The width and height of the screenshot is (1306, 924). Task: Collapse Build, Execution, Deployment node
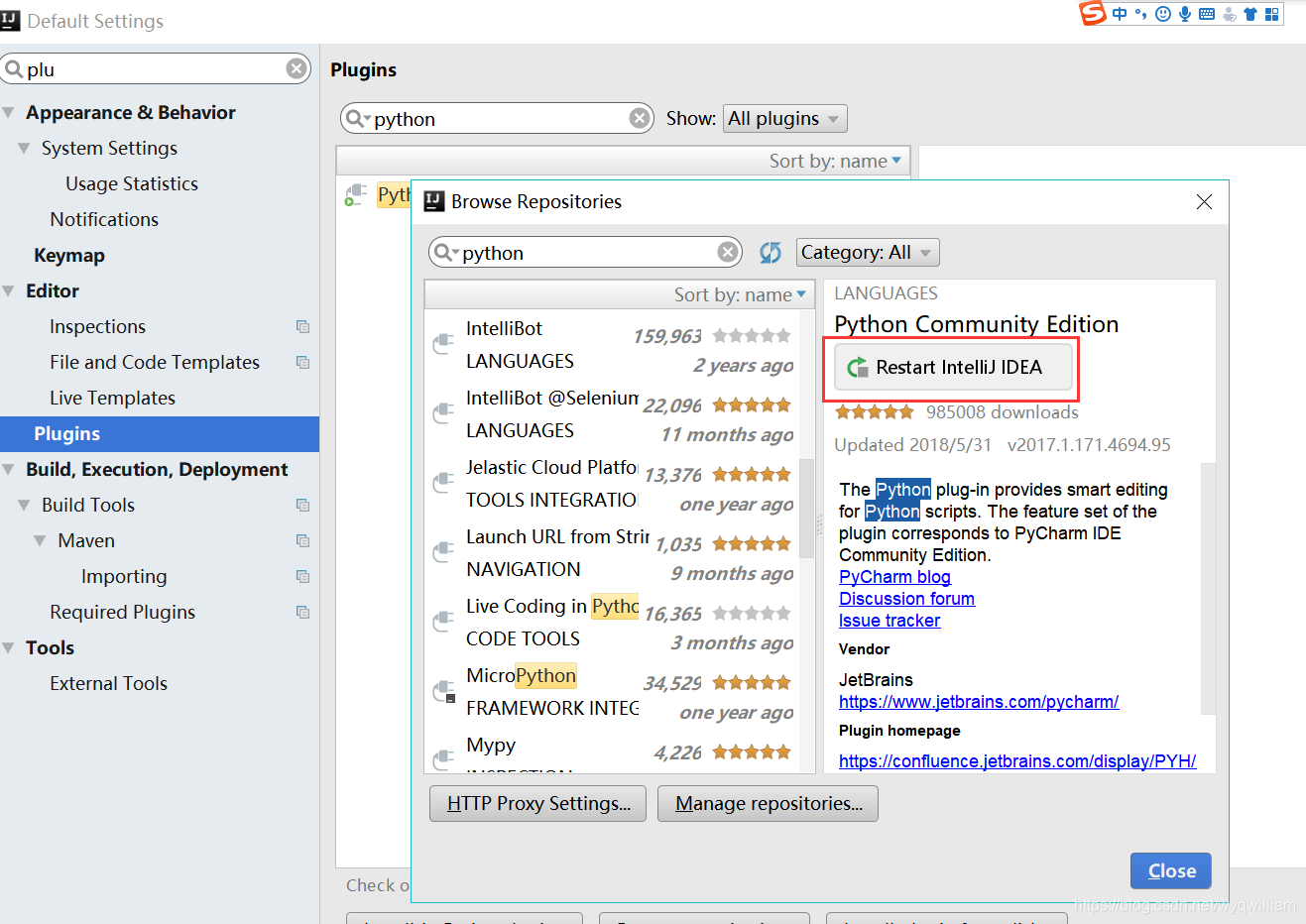point(9,470)
